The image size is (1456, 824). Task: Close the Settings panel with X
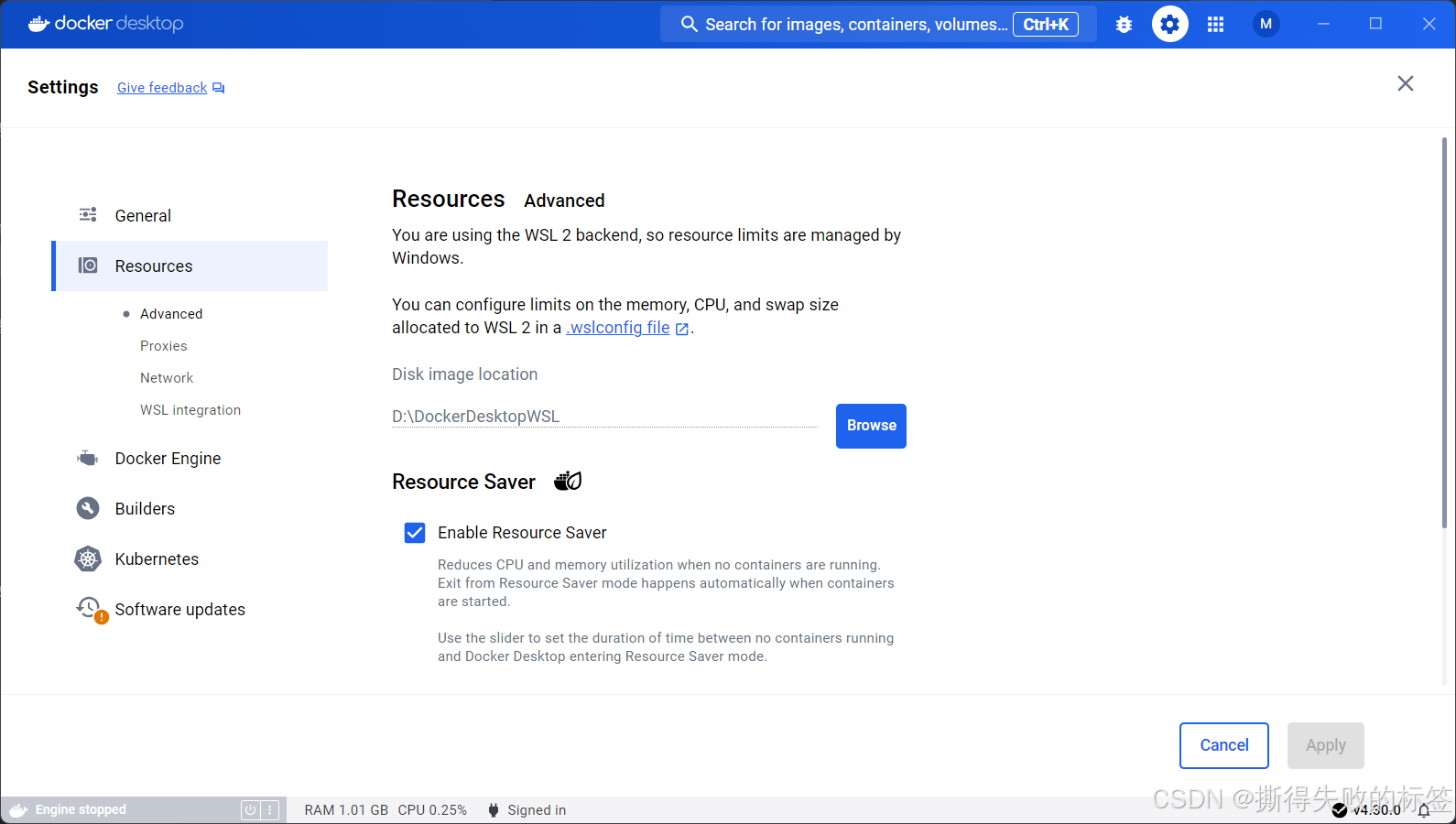point(1406,83)
